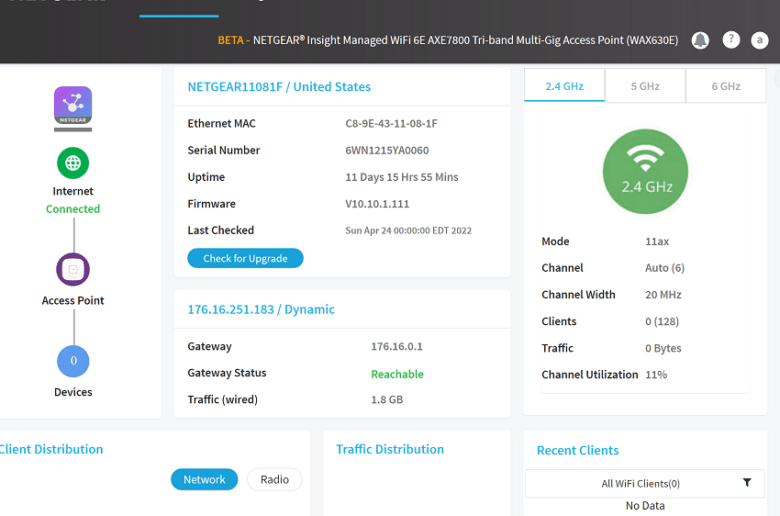
Task: Open the notifications bell icon
Action: 700,40
